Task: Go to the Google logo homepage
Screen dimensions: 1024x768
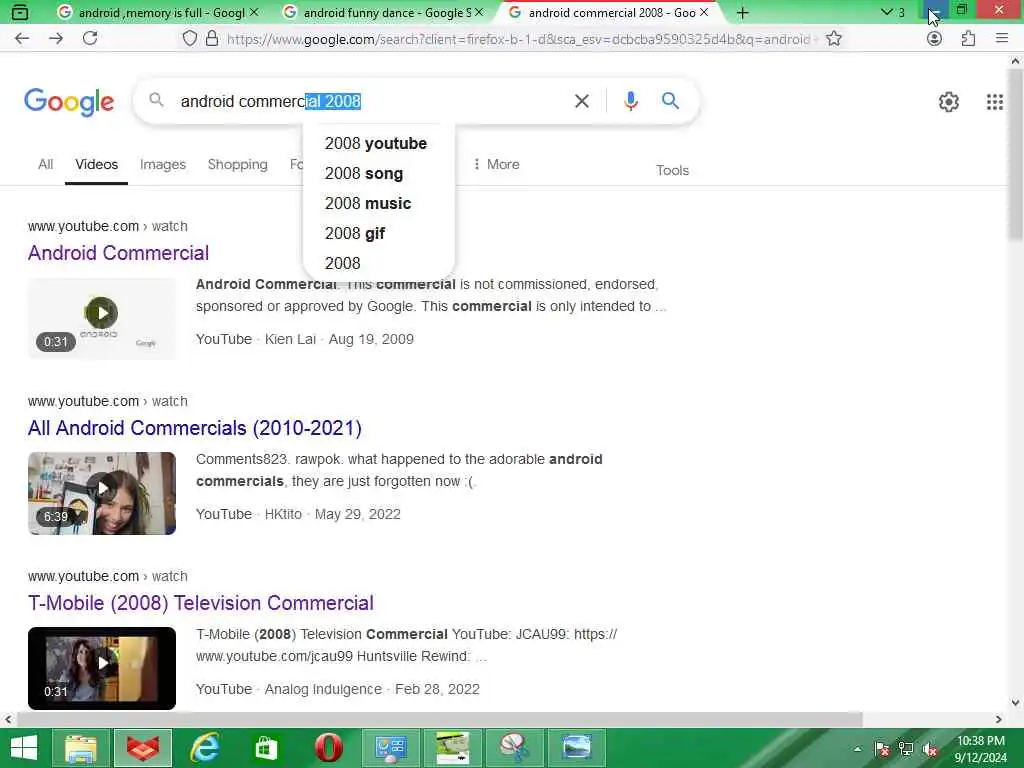Action: click(x=69, y=102)
